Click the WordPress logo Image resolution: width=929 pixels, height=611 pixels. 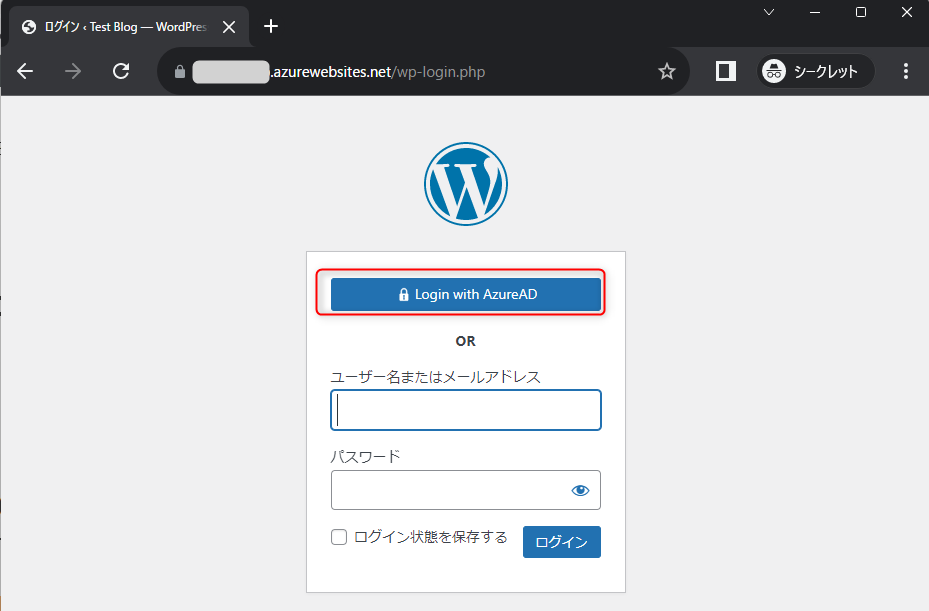[x=466, y=184]
